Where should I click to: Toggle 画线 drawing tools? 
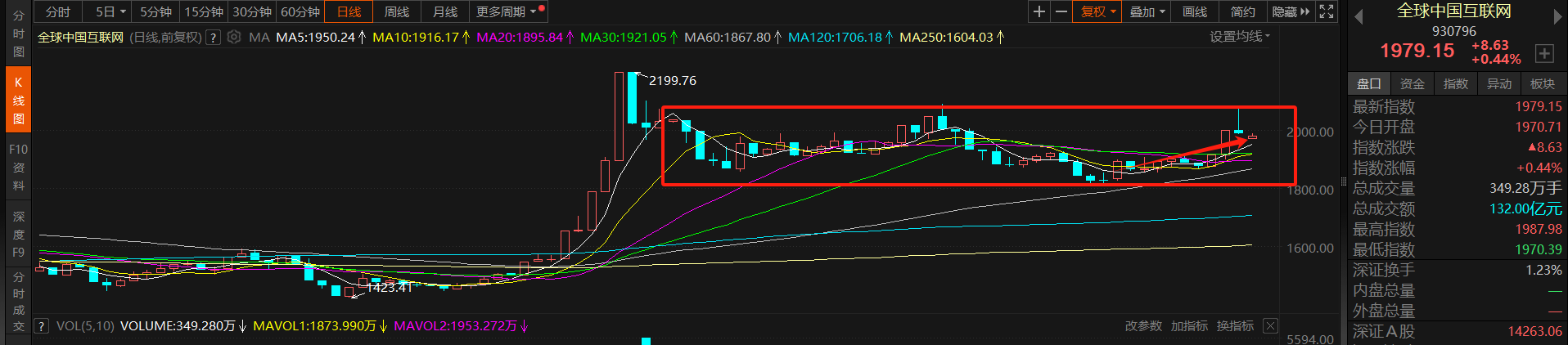(x=1195, y=11)
